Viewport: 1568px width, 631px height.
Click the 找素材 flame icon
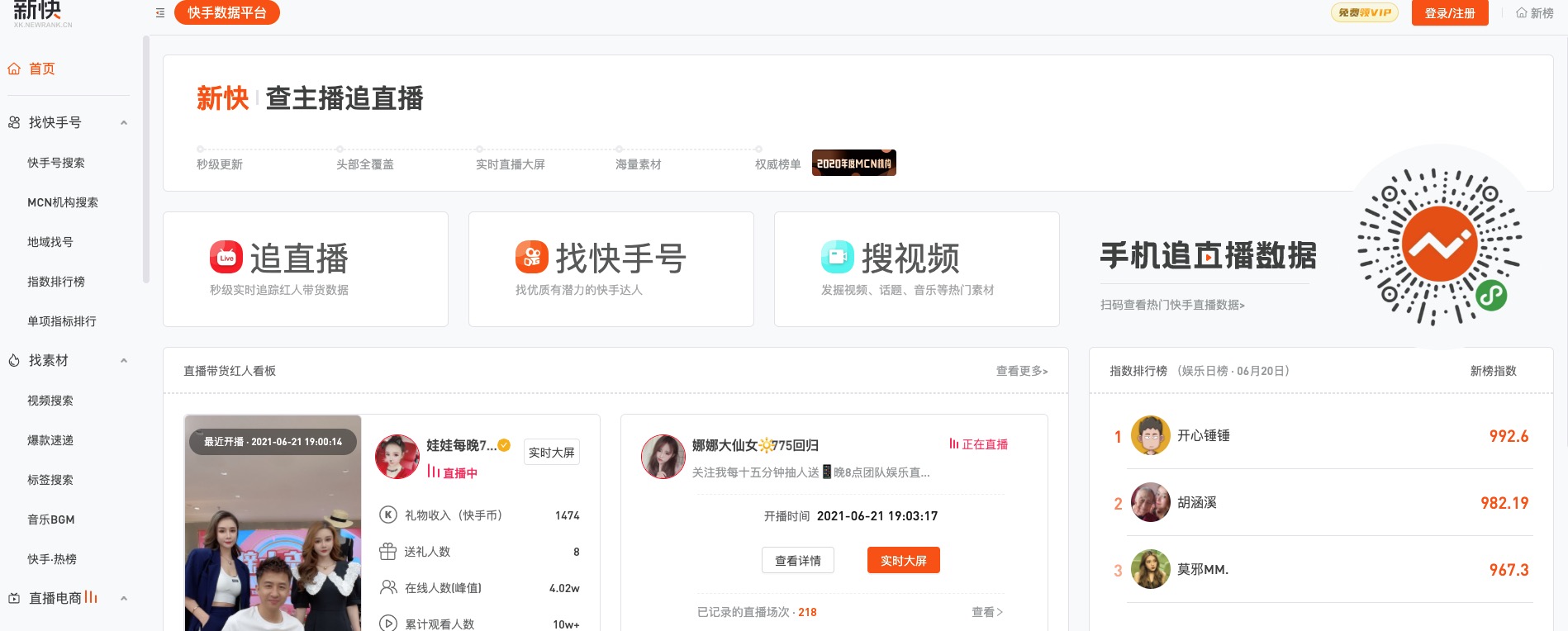coord(14,361)
